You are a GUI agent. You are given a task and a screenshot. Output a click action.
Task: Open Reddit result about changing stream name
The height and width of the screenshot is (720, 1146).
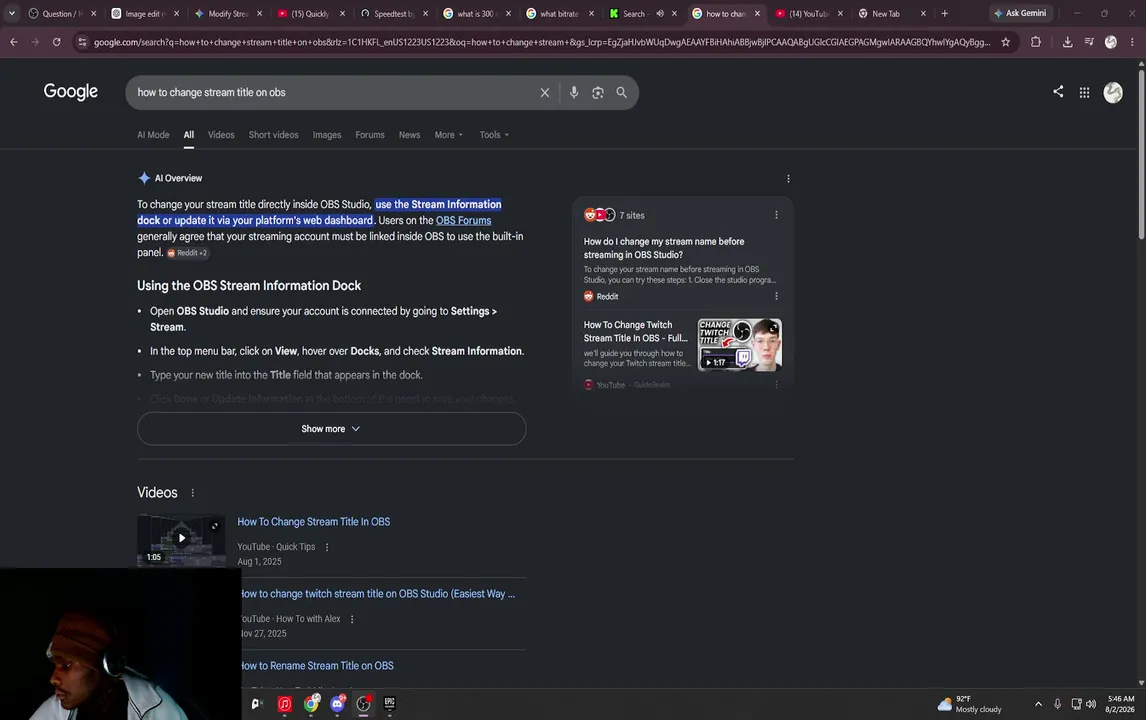coord(664,248)
